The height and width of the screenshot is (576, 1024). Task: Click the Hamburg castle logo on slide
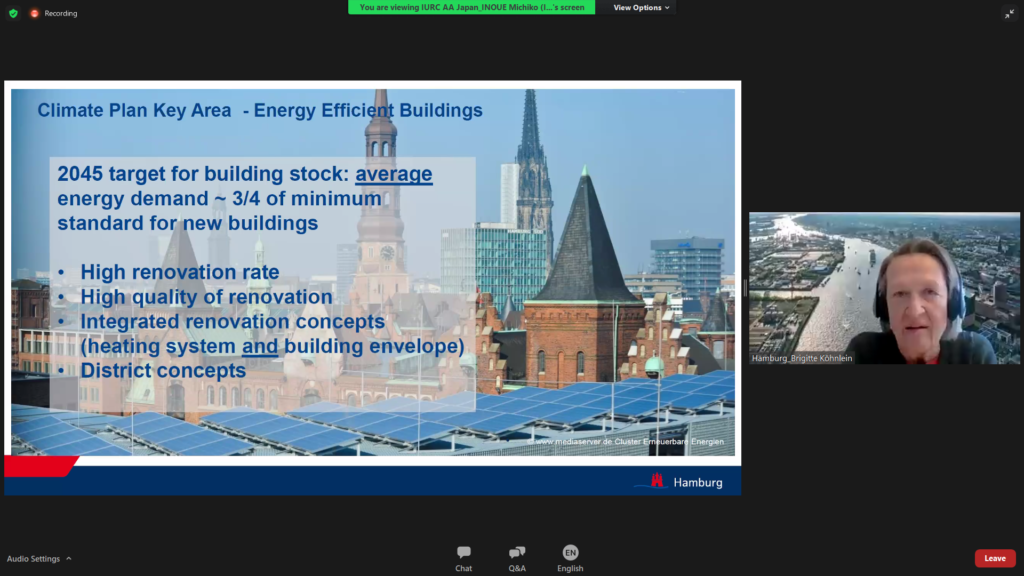click(x=657, y=481)
